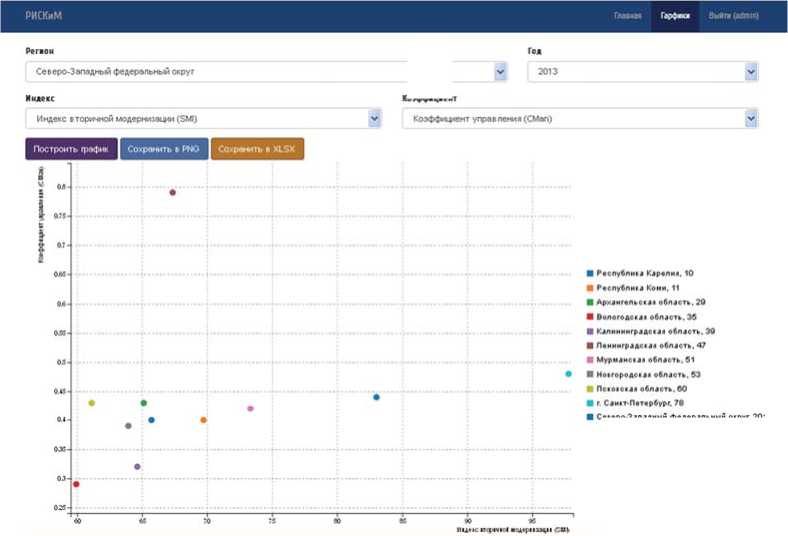Screen dimensions: 788x536
Task: Go to the Главная tab
Action: point(627,16)
